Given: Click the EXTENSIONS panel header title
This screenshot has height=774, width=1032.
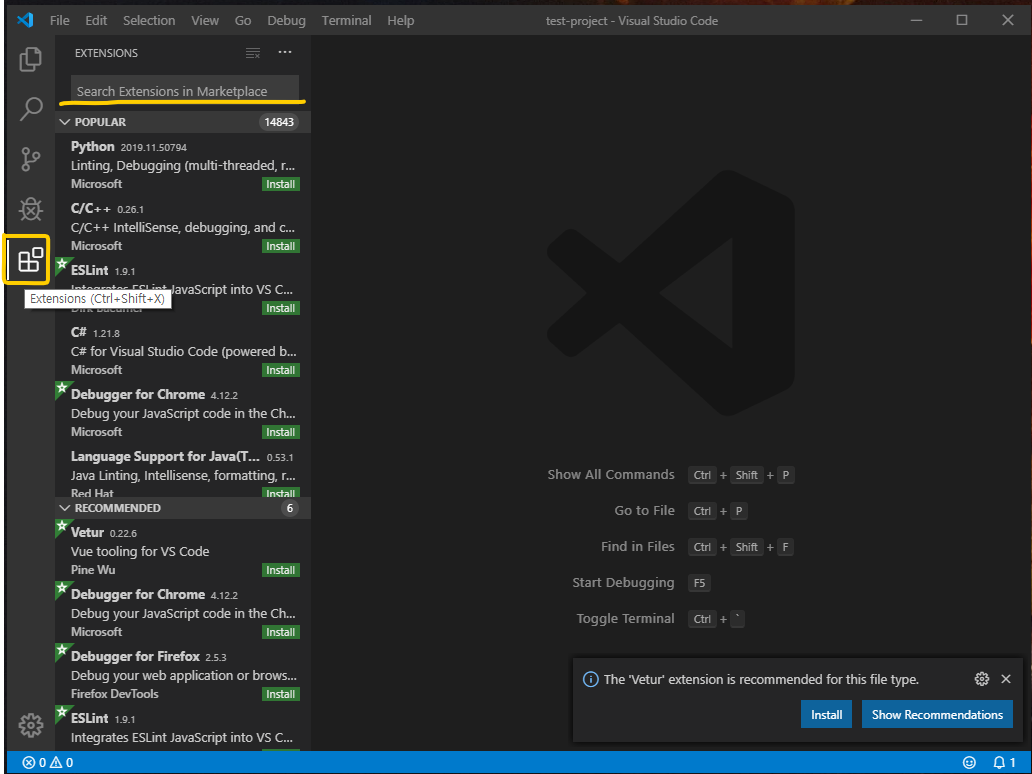Looking at the screenshot, I should 106,53.
